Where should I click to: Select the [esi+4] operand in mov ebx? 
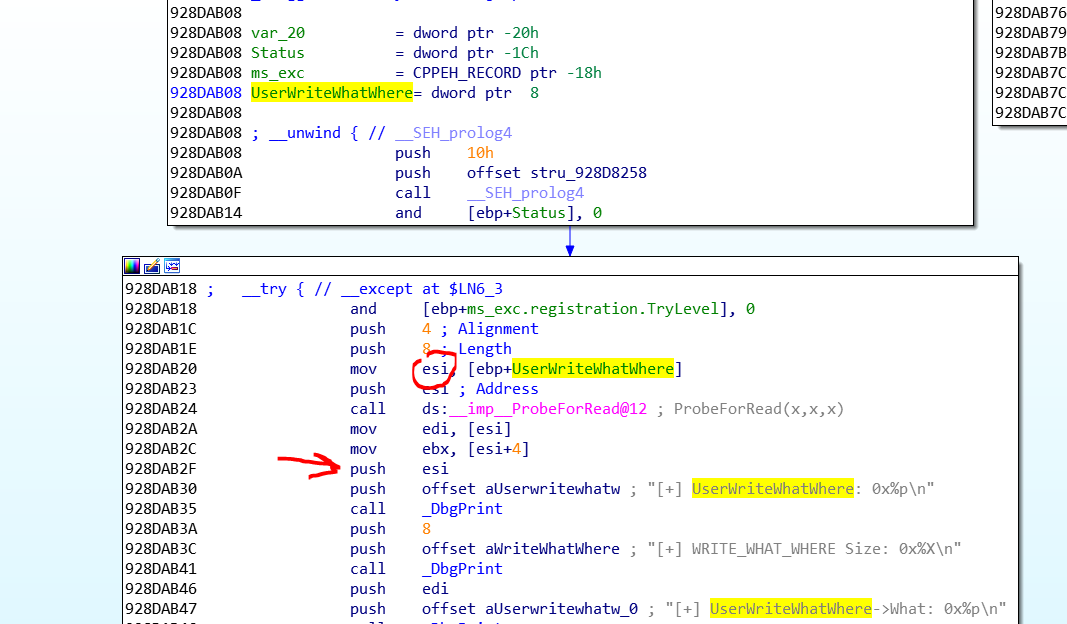(498, 449)
